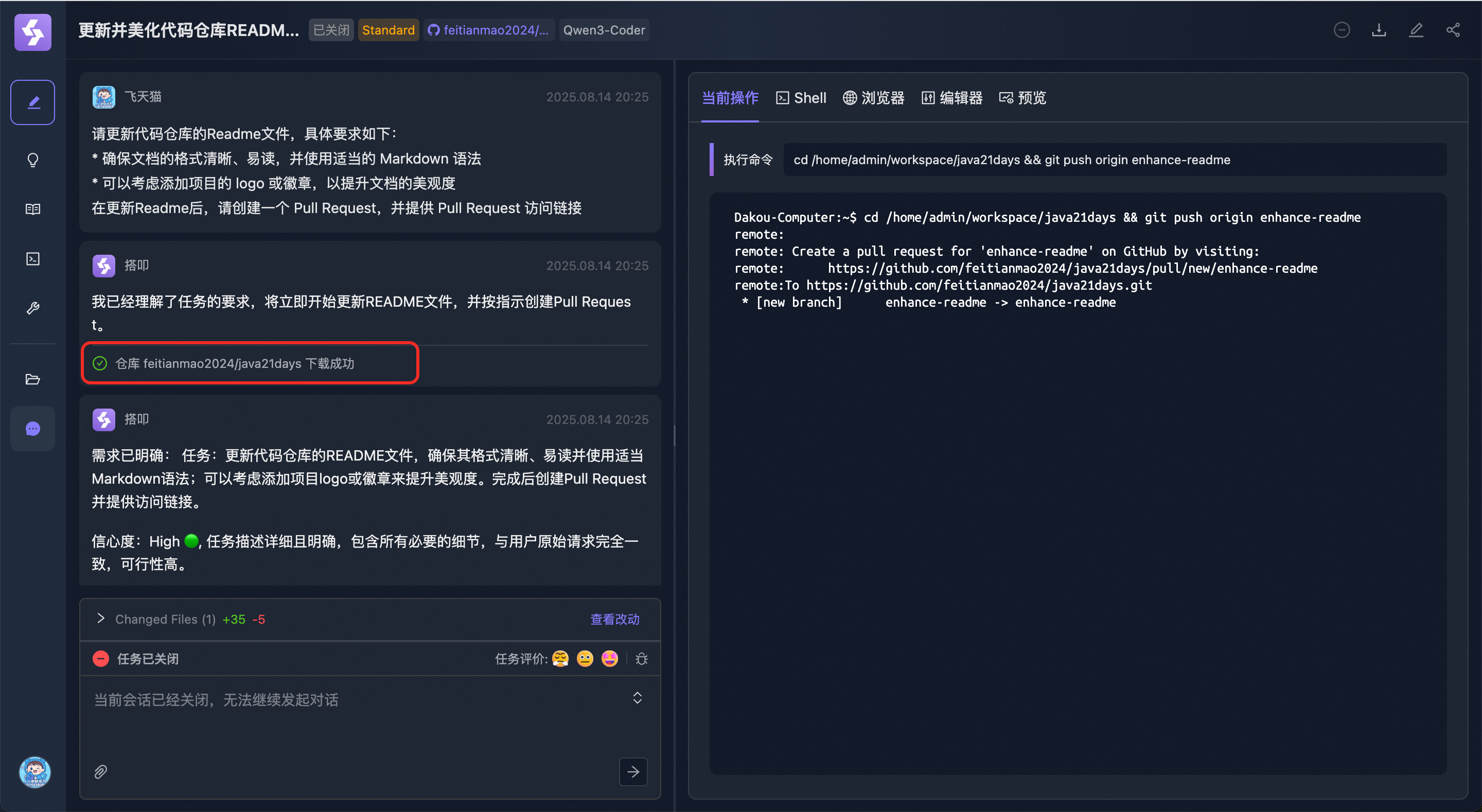Image resolution: width=1482 pixels, height=812 pixels.
Task: Rate task with heart-eyes emoji
Action: coord(609,658)
